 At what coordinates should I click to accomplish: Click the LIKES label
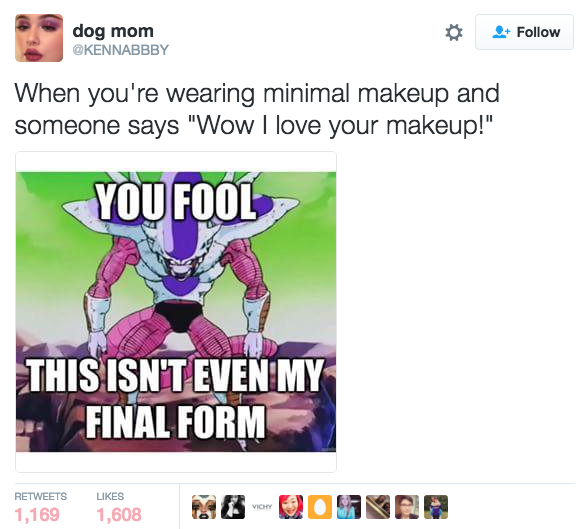click(x=110, y=496)
